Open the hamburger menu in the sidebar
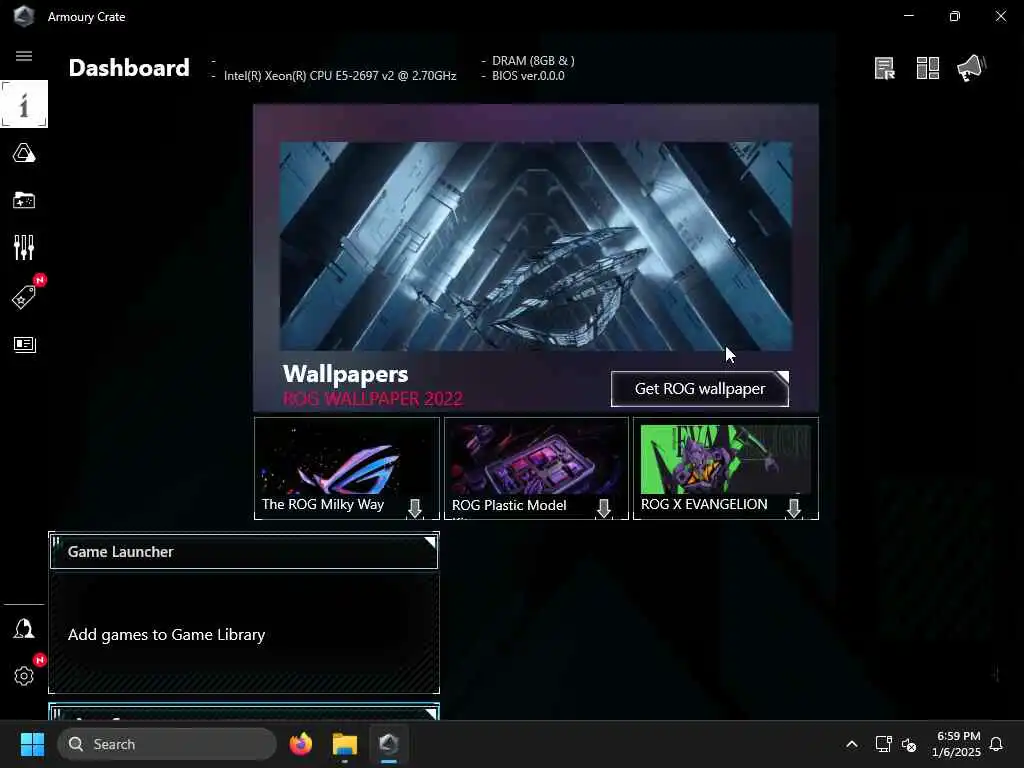Image resolution: width=1024 pixels, height=768 pixels. (24, 56)
